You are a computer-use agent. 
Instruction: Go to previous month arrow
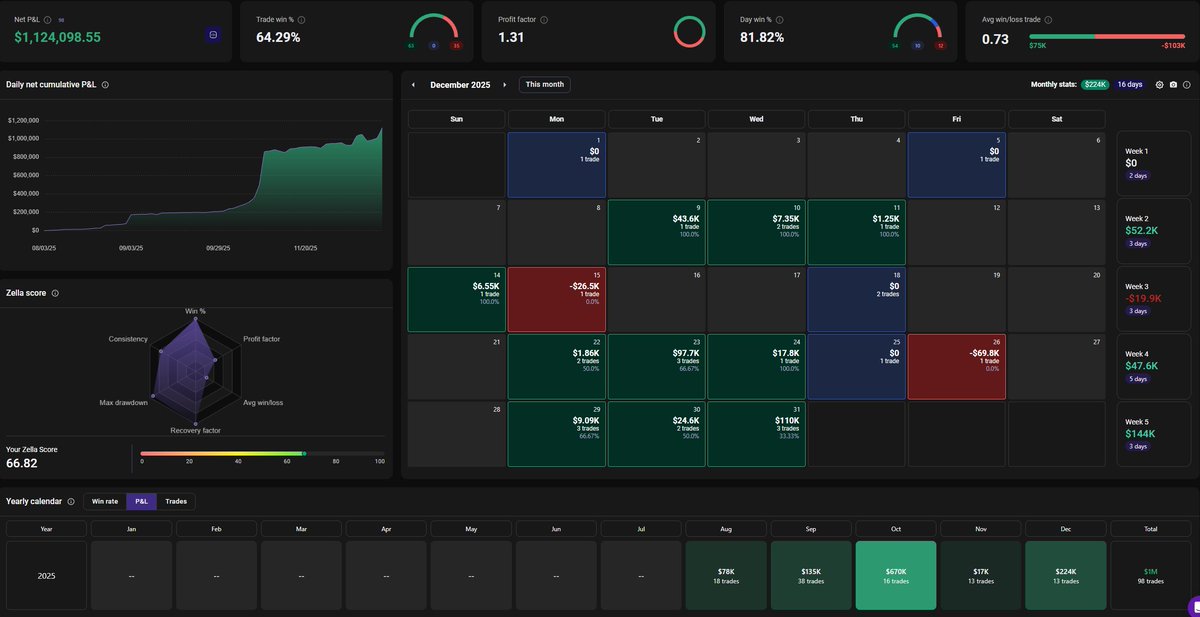414,85
